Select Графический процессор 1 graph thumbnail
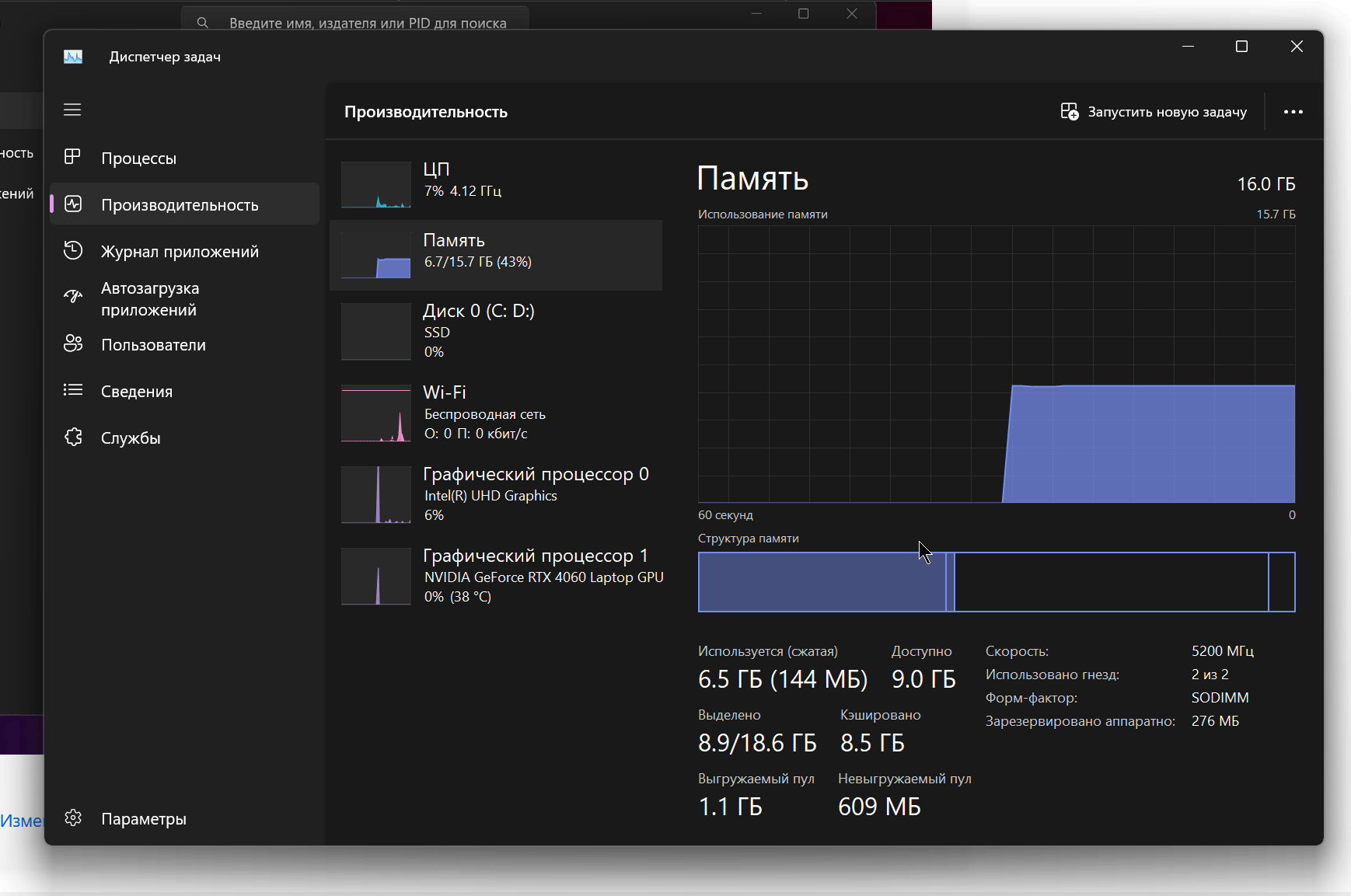1351x896 pixels. [376, 577]
